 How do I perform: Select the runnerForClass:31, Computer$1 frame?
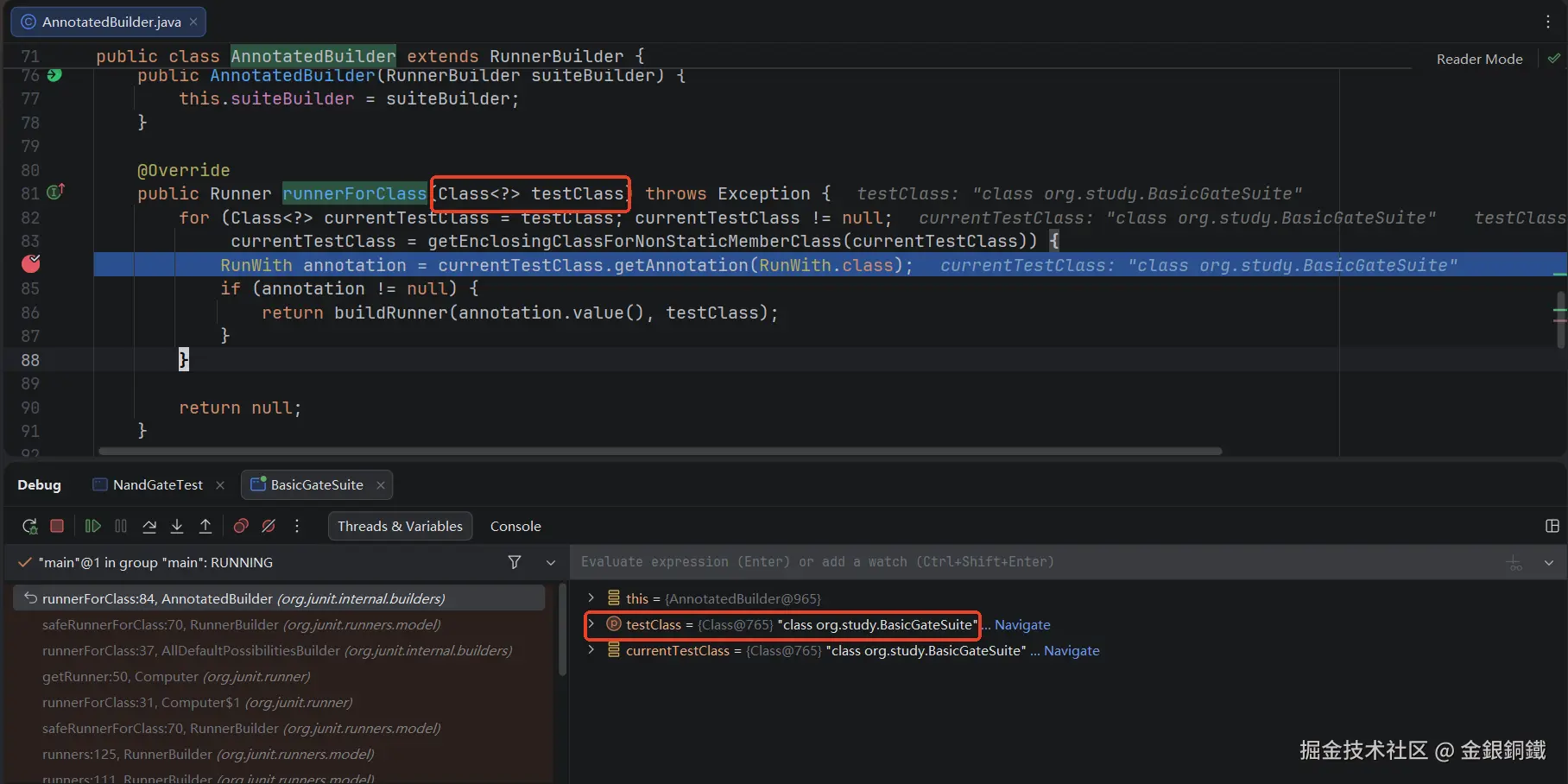[x=279, y=702]
